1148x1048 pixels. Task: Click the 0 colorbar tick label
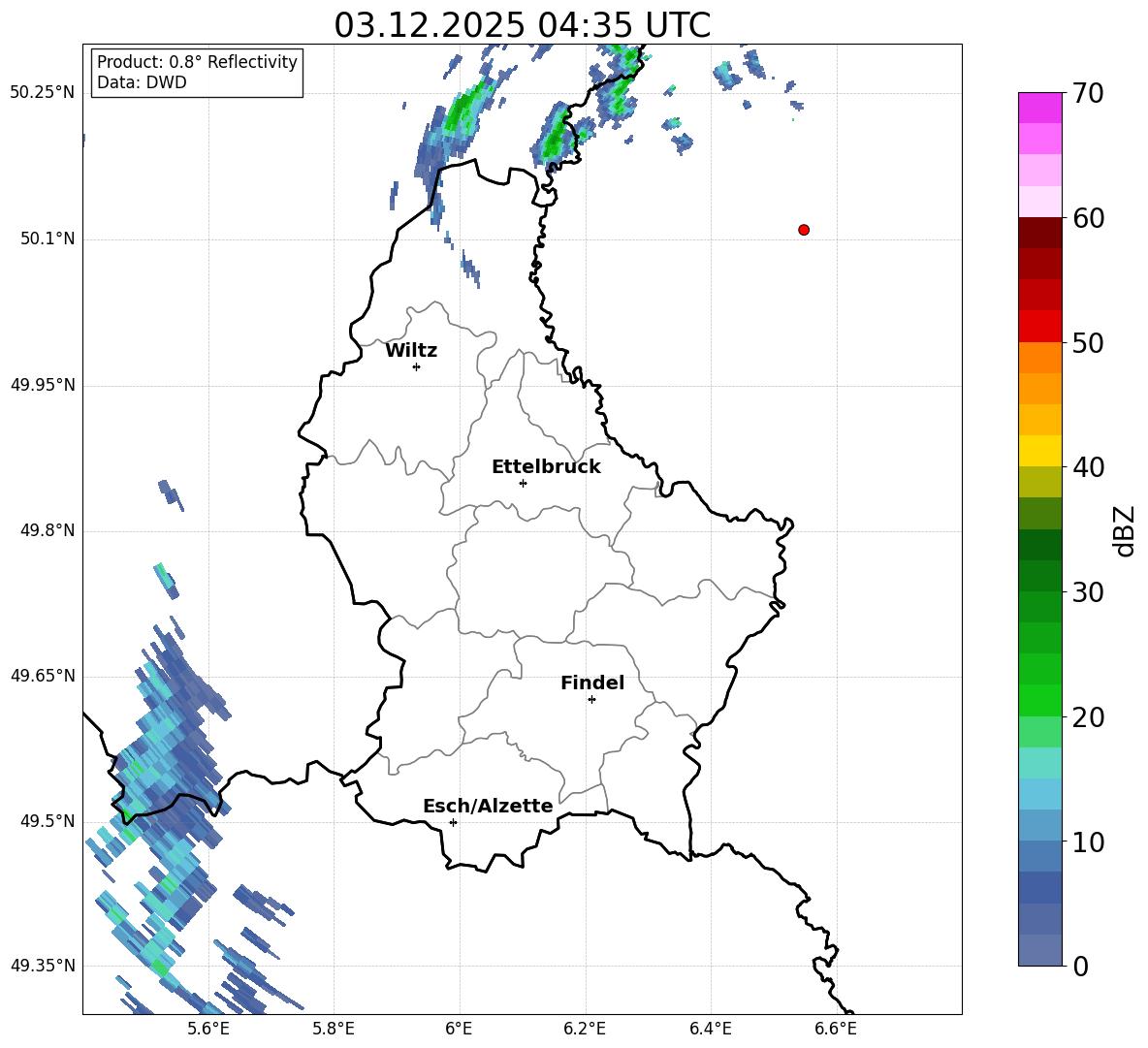coord(1080,966)
